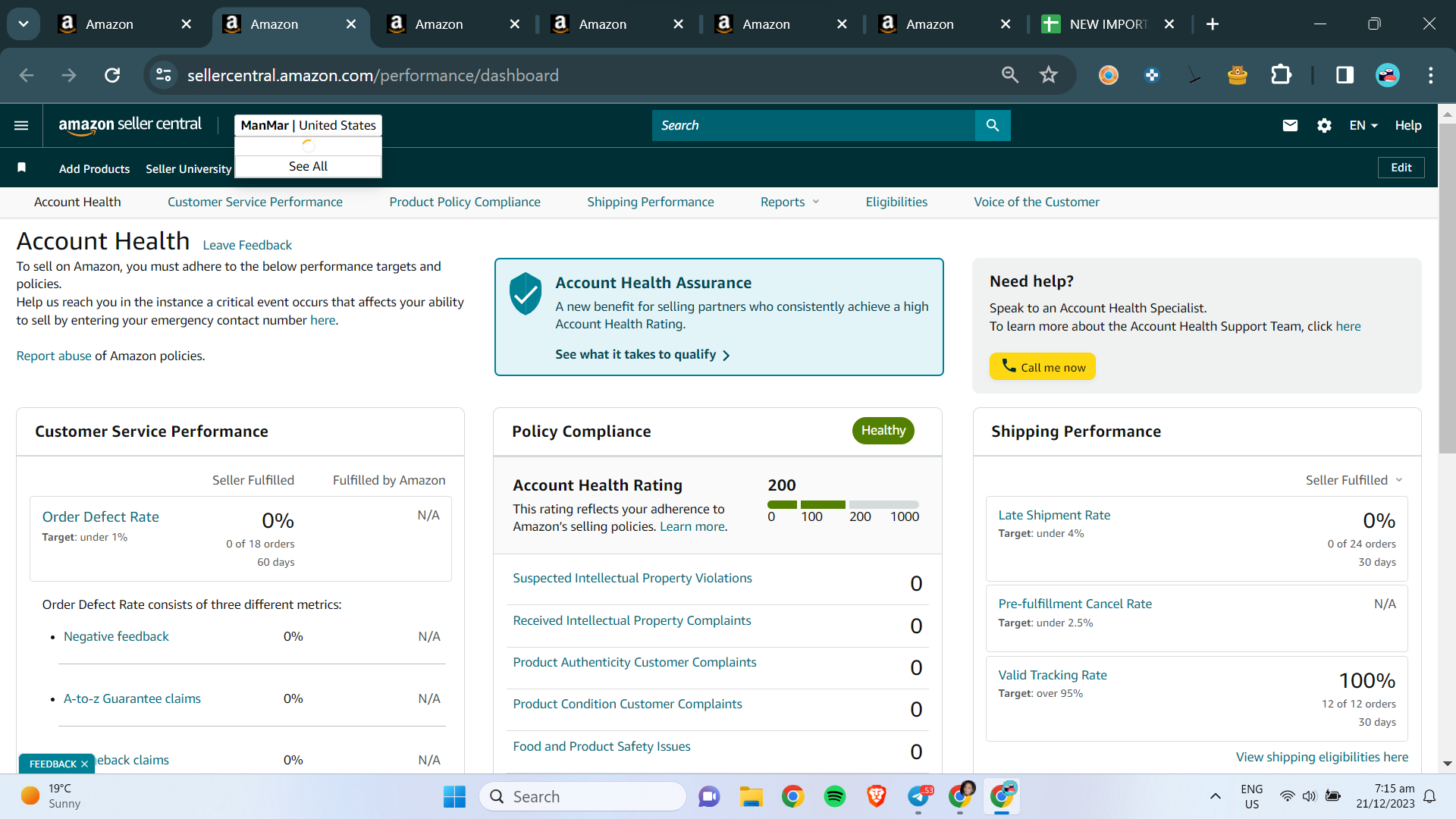Open the Order Defect Rate link
This screenshot has width=1456, height=819.
click(101, 517)
